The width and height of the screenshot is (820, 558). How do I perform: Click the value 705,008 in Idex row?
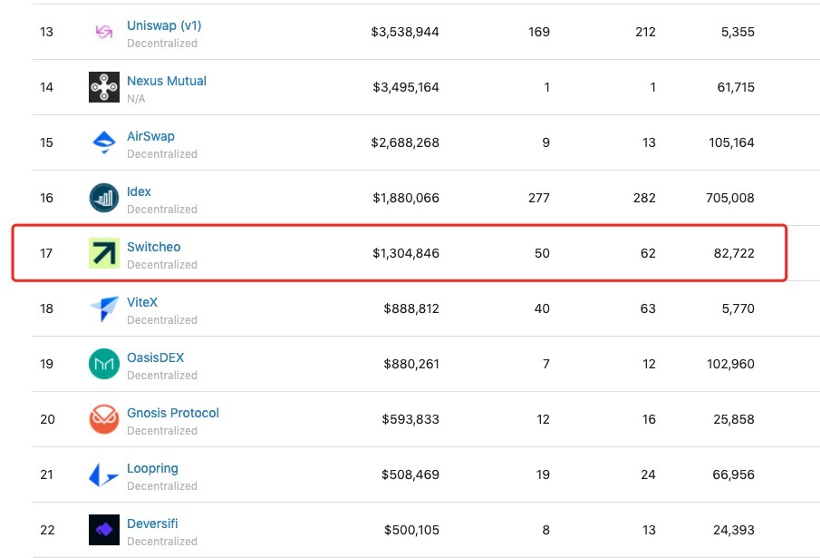tap(730, 198)
